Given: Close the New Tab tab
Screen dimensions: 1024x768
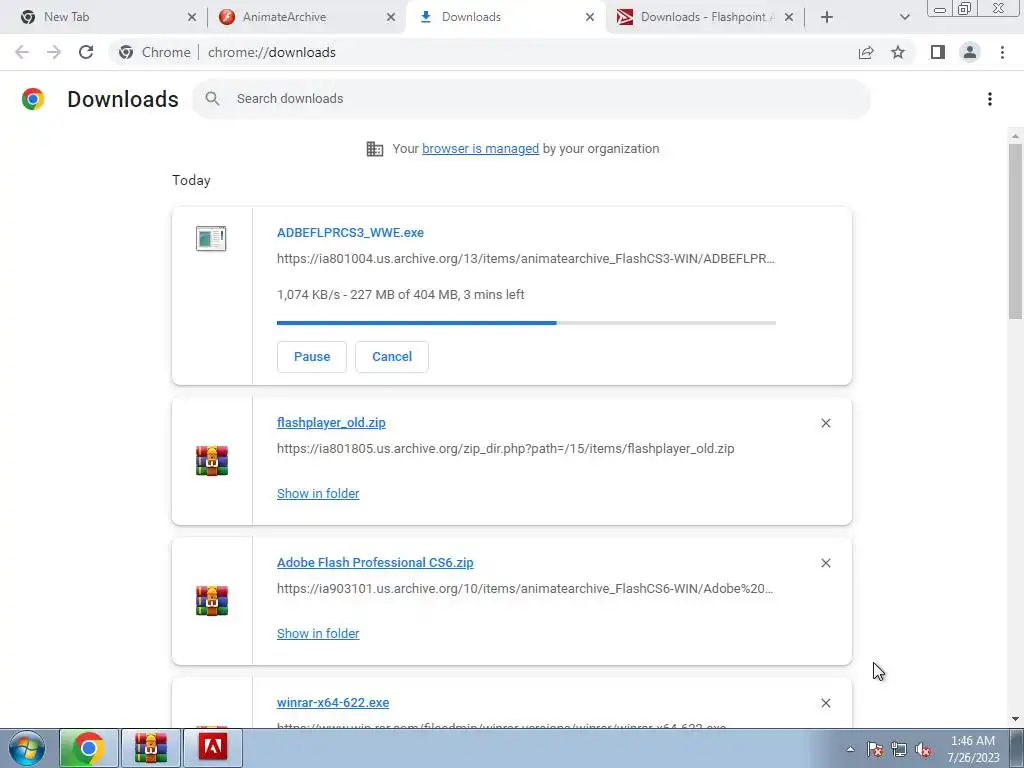Looking at the screenshot, I should (x=192, y=17).
